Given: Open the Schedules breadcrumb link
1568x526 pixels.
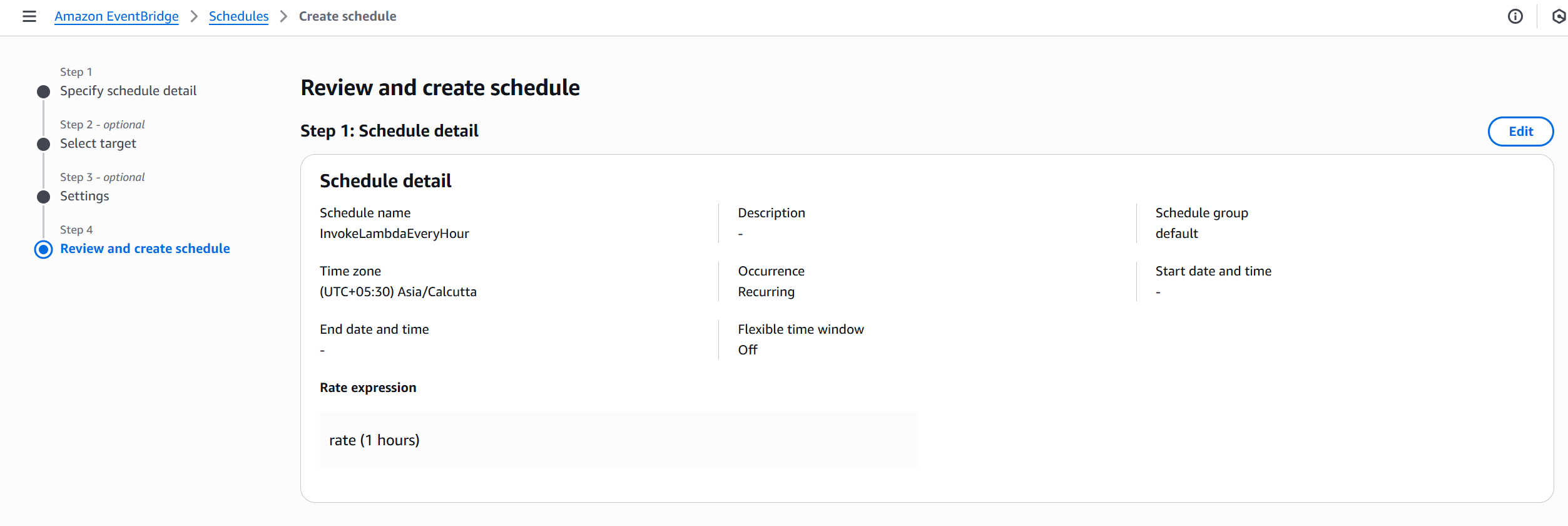Looking at the screenshot, I should point(238,16).
